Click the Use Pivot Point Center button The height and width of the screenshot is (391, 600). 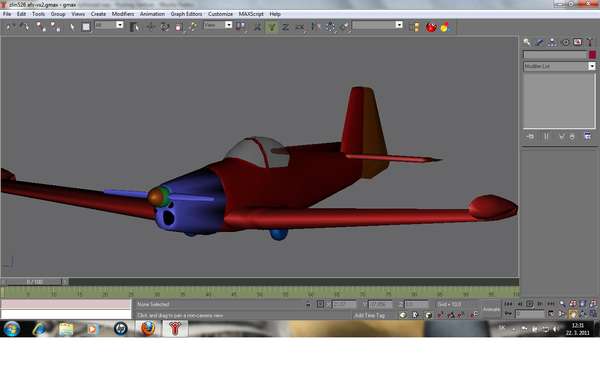(241, 27)
